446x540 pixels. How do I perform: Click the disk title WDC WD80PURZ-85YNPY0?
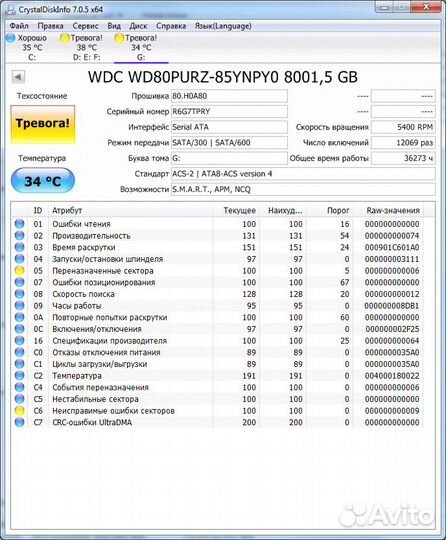(222, 77)
